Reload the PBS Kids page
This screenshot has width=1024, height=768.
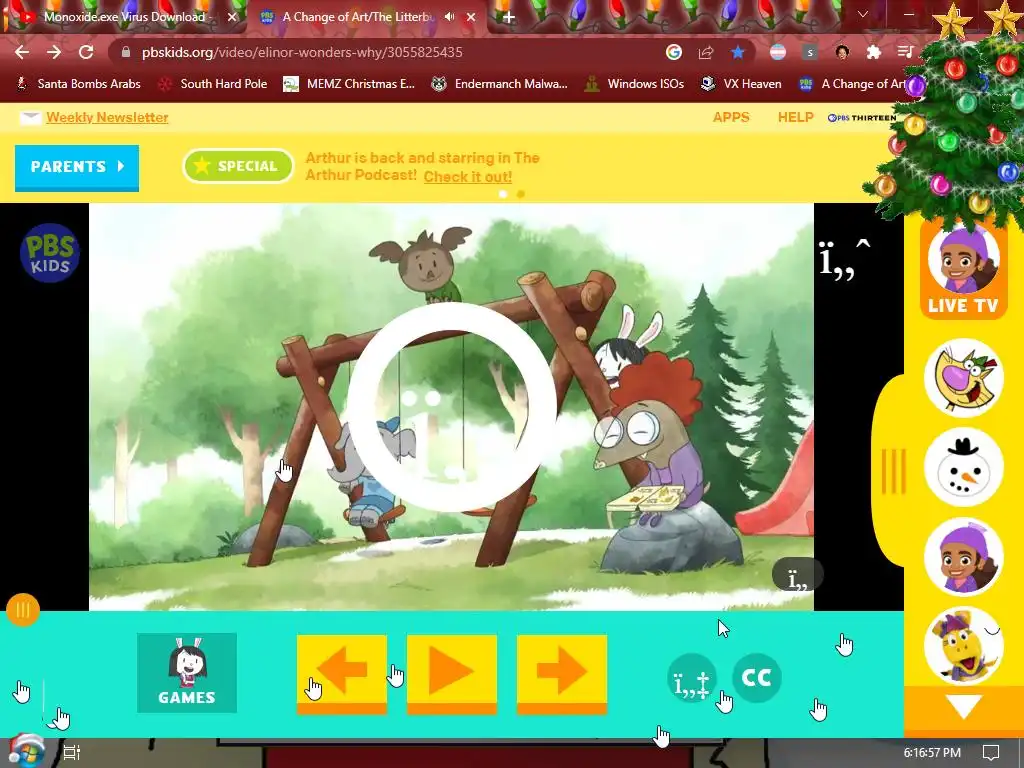click(x=86, y=52)
